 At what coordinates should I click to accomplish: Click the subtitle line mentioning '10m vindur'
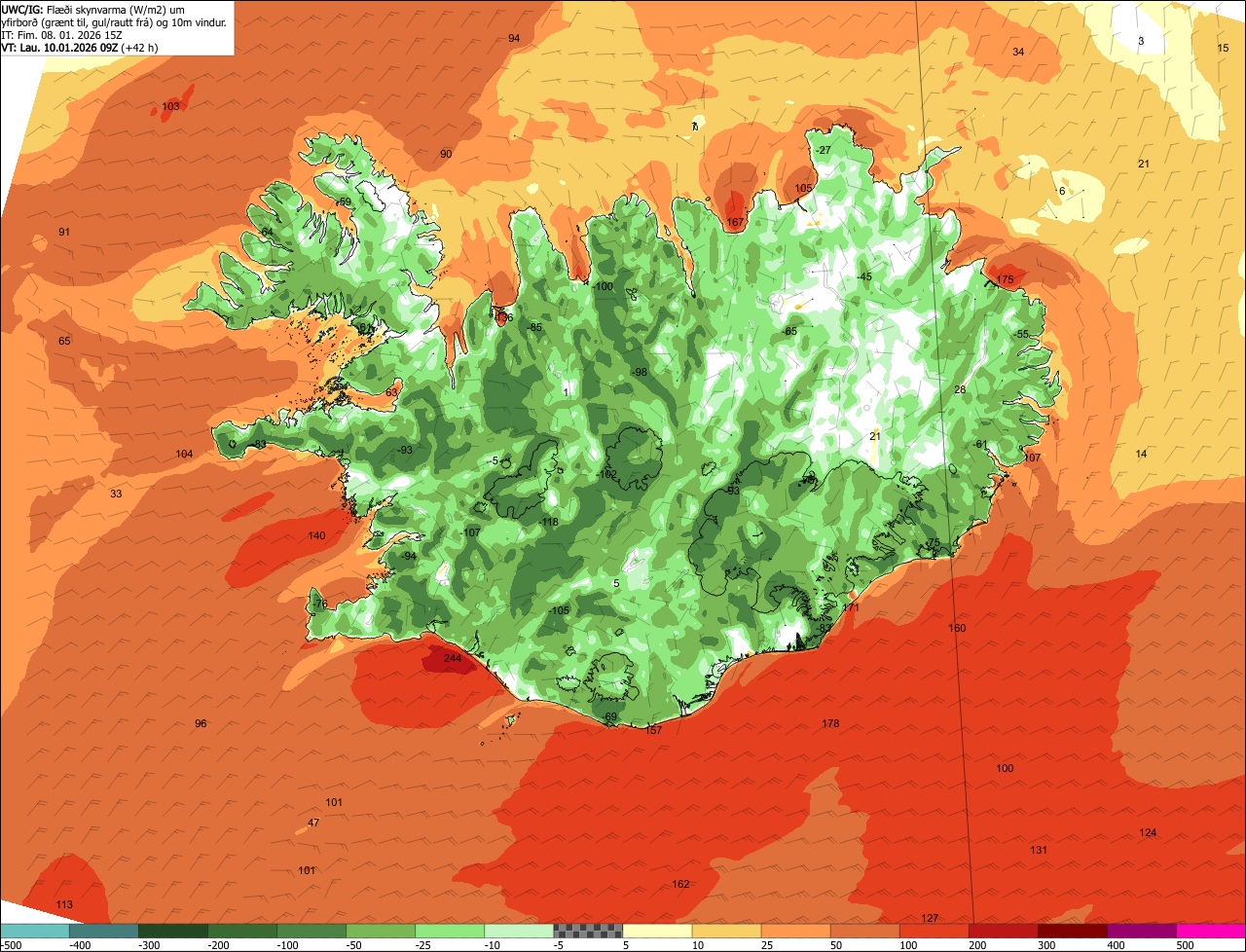click(114, 22)
